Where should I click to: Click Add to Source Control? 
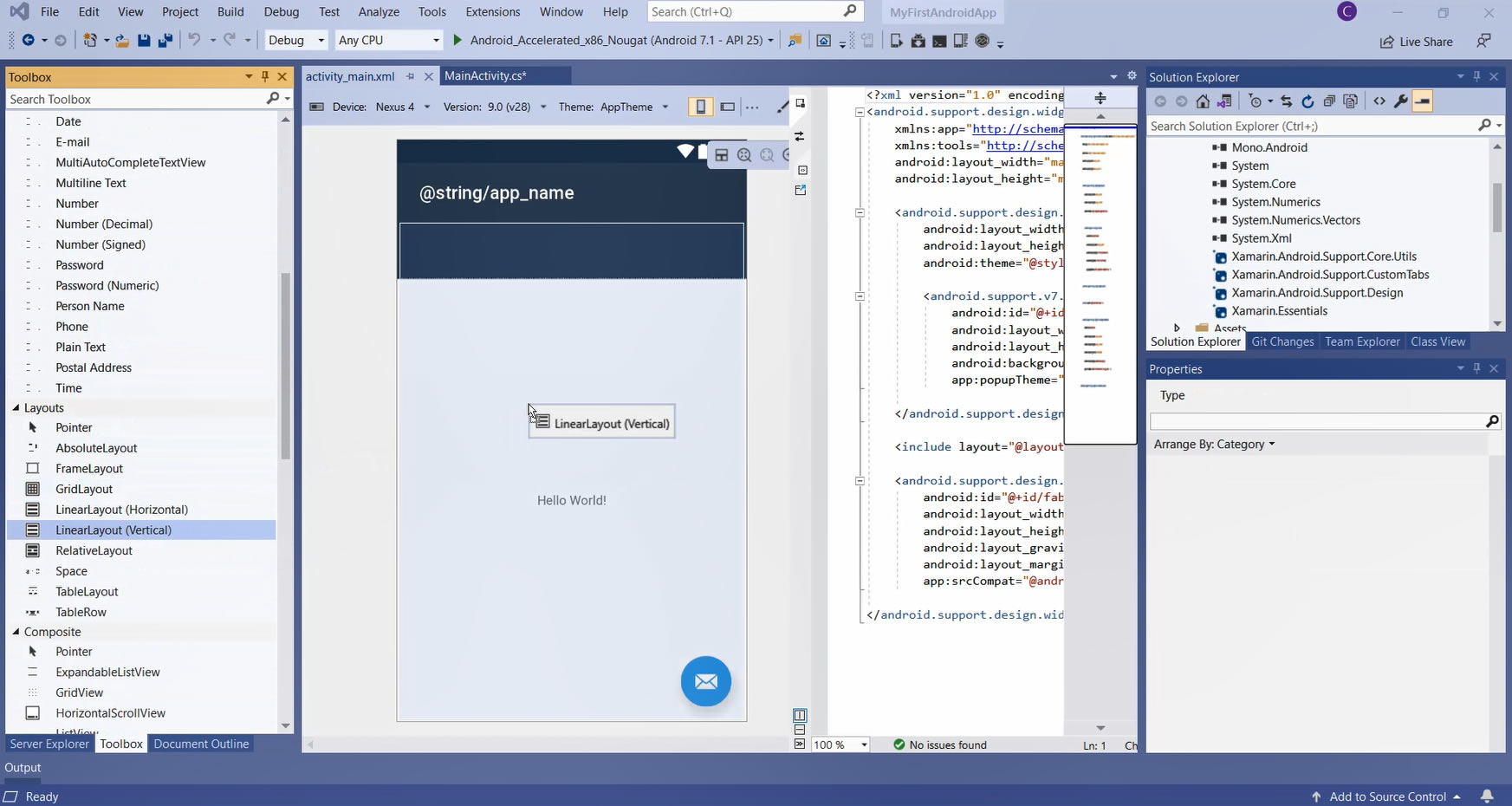coord(1387,796)
